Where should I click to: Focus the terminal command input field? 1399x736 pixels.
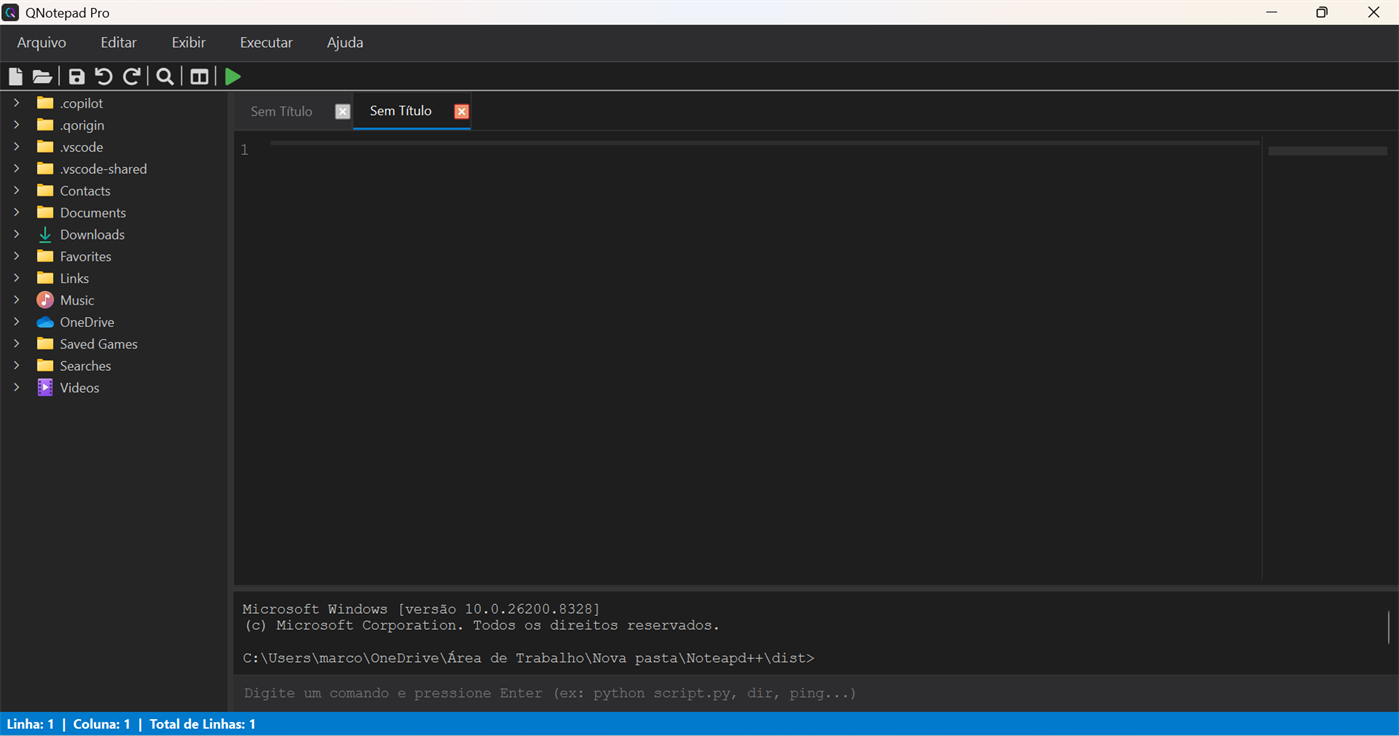[x=815, y=693]
